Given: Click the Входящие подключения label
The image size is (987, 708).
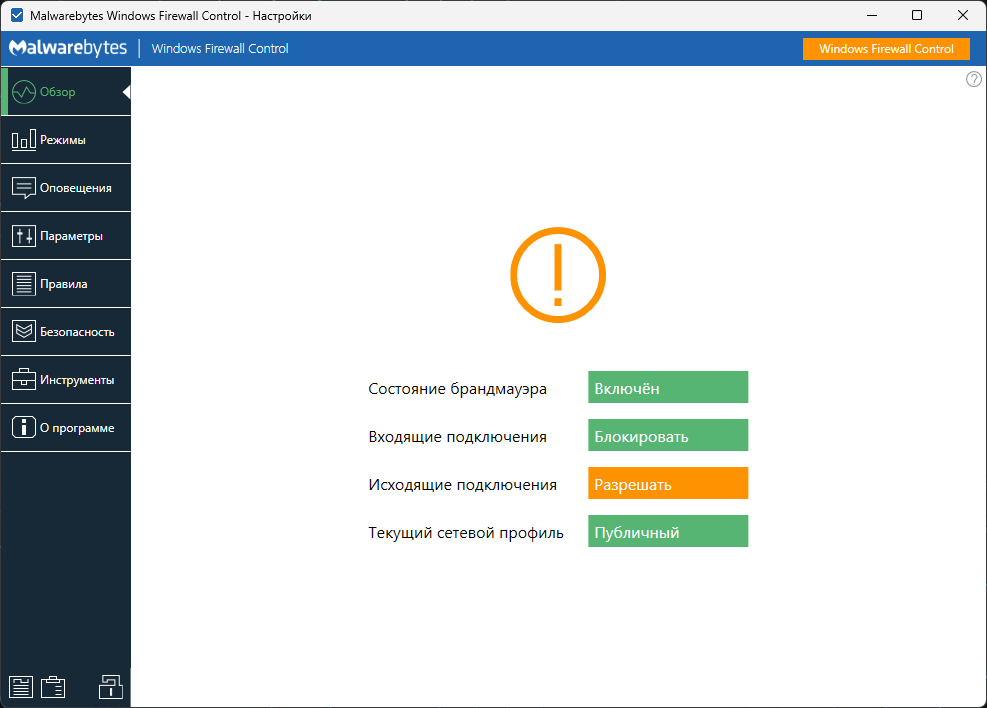Looking at the screenshot, I should click(x=458, y=437).
